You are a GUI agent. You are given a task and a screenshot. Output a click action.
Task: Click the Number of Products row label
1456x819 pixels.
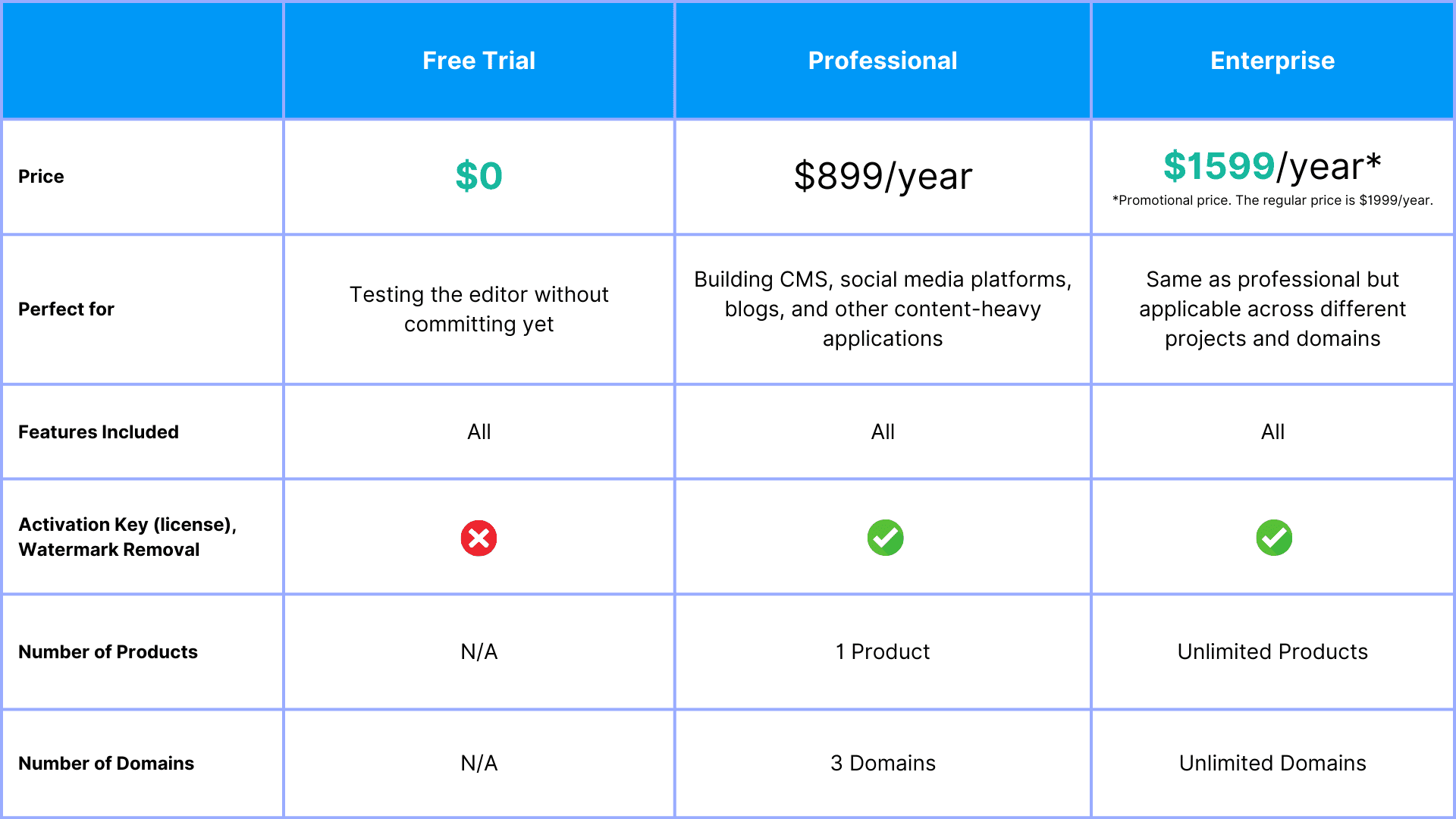(108, 652)
